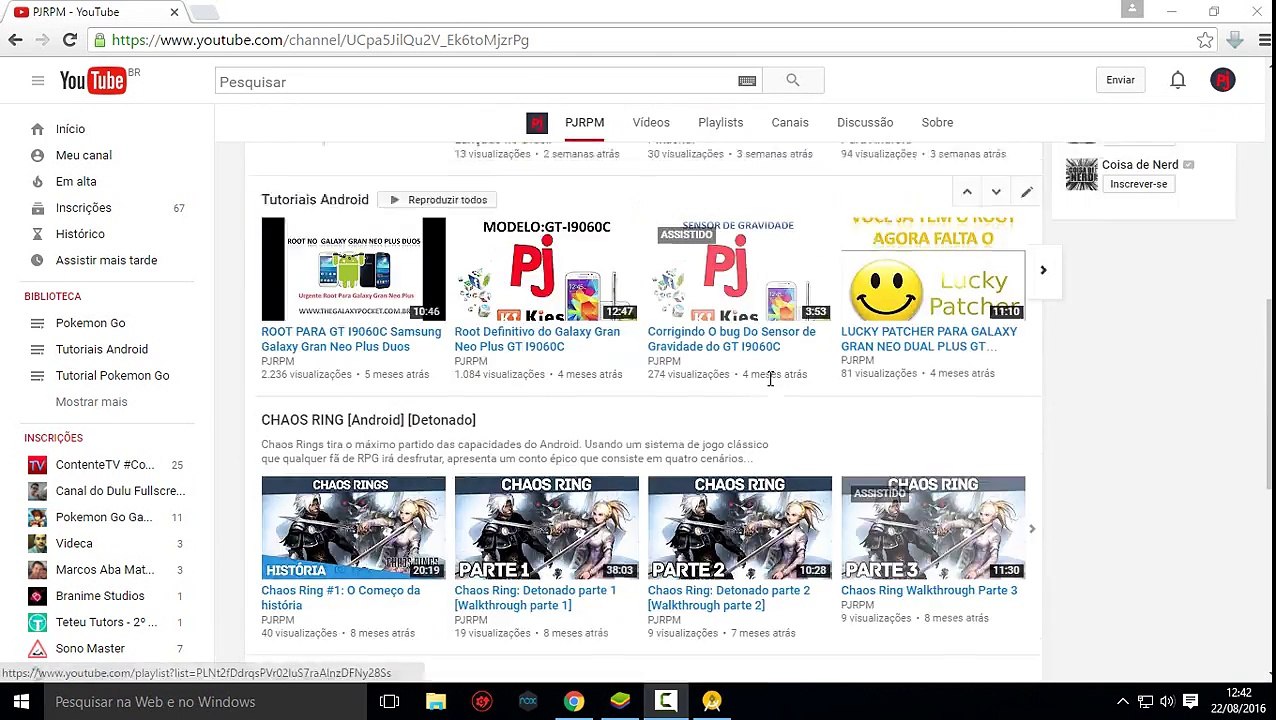Open Chaos Ring Parte 2 thumbnail
1276x720 pixels.
coord(739,528)
